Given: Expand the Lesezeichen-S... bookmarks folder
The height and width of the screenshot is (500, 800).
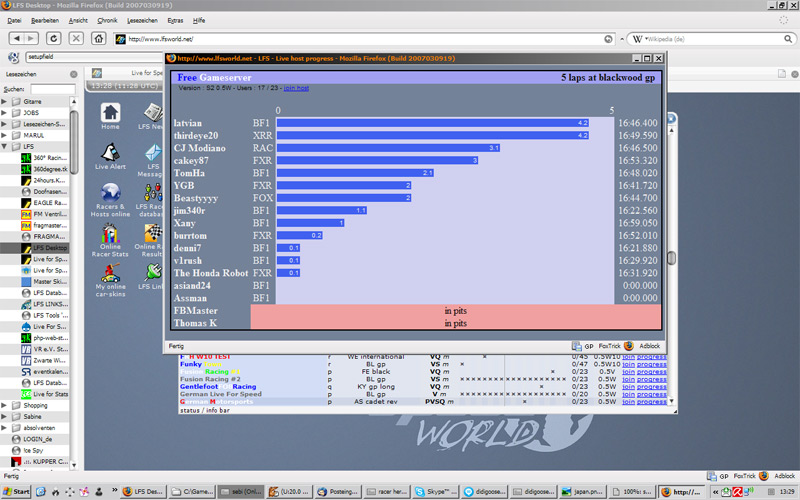Looking at the screenshot, I should click(5, 124).
